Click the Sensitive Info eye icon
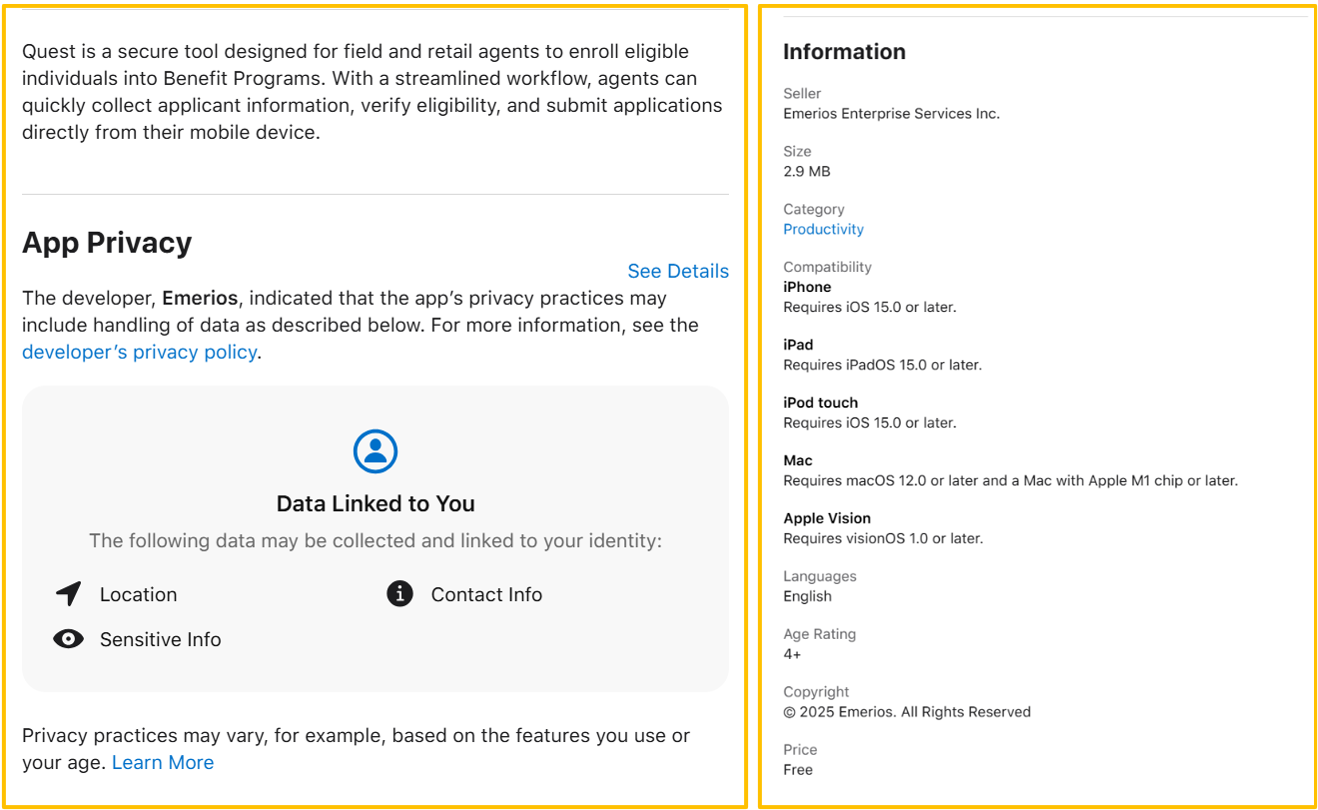Screen dimensions: 1318x810 (68, 639)
